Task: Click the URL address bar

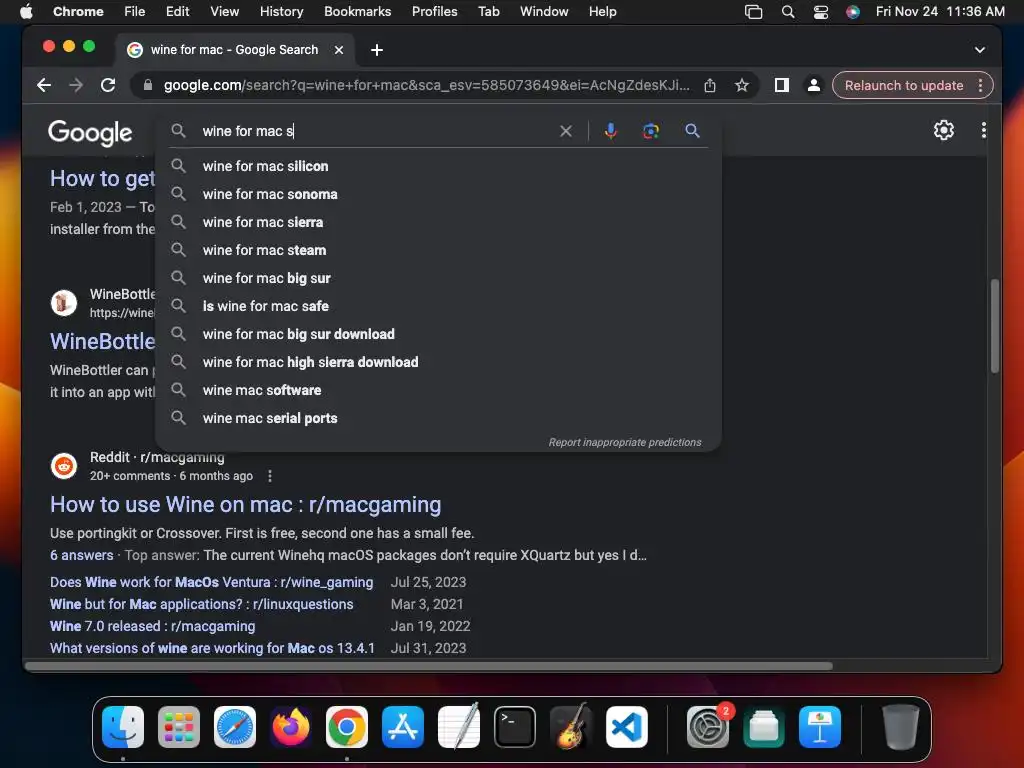Action: coord(426,85)
